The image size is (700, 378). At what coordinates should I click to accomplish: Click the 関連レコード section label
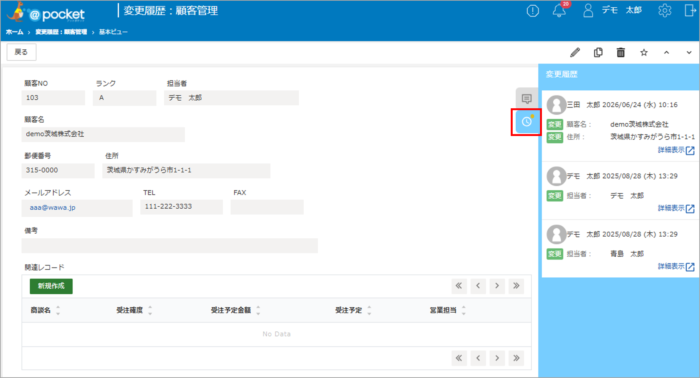44,267
